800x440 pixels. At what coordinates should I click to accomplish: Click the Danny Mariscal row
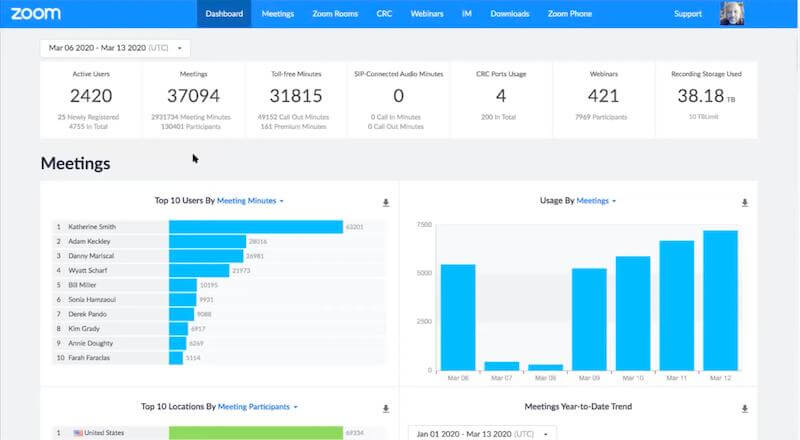[219, 256]
